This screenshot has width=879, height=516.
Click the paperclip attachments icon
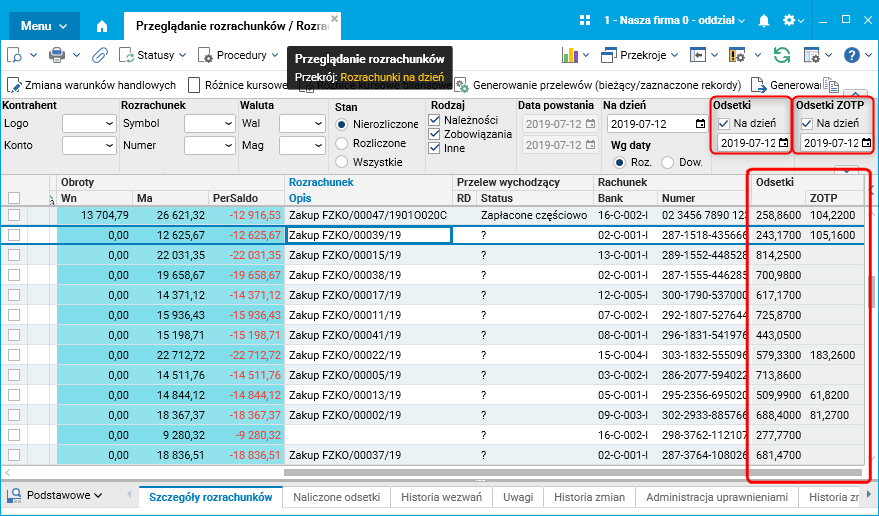click(x=100, y=55)
